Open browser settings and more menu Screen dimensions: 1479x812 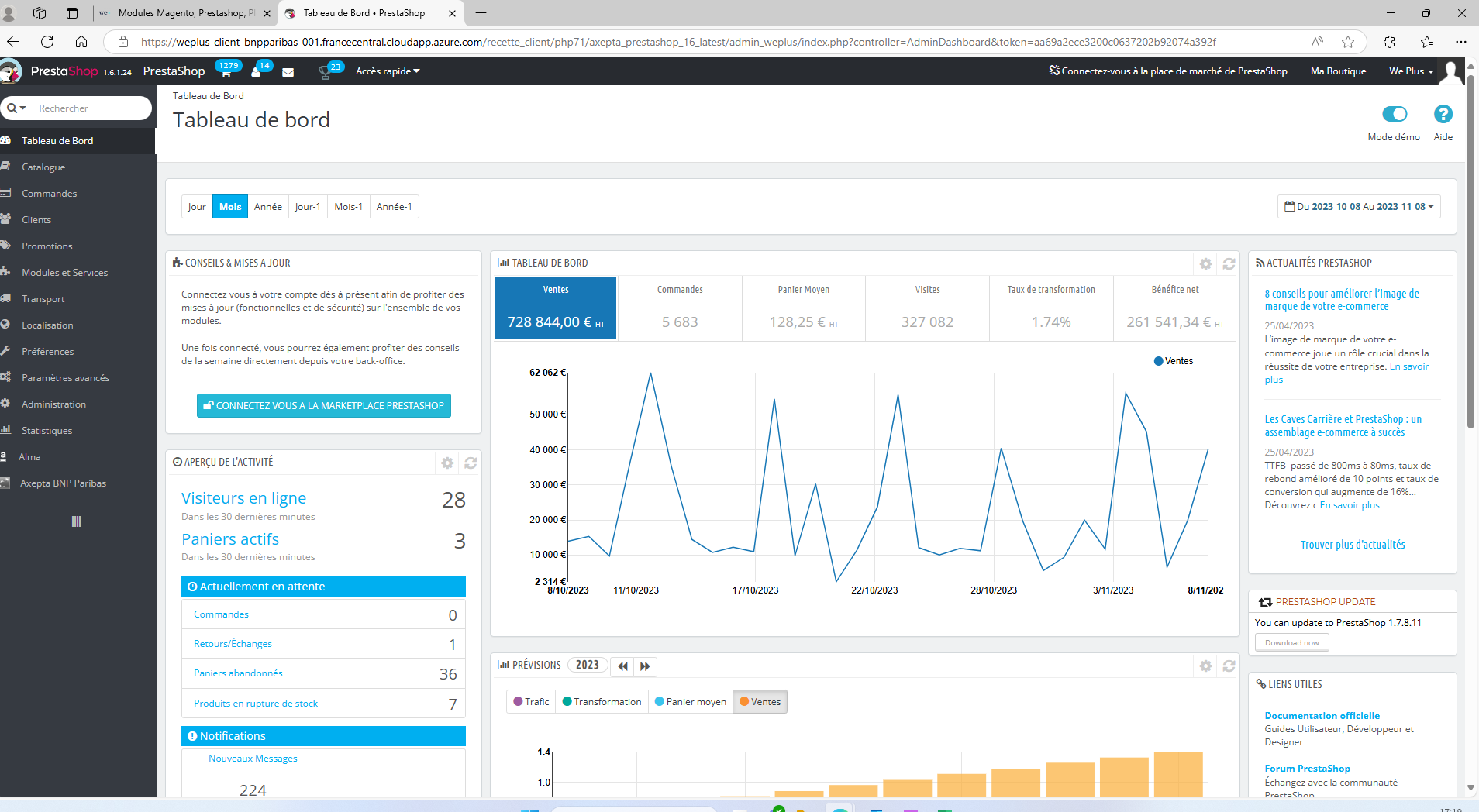tap(1460, 42)
